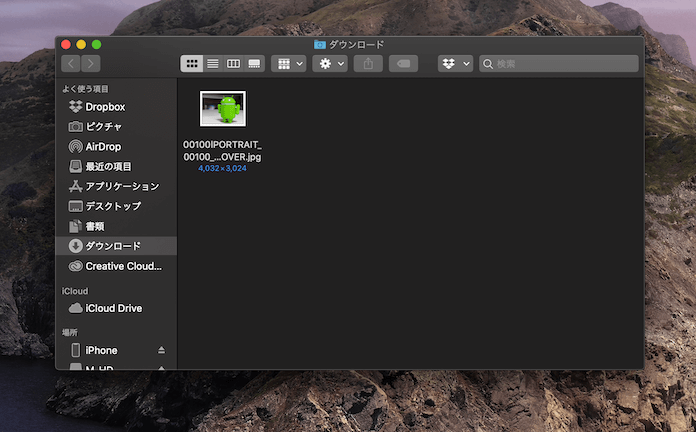Switch to list view
The height and width of the screenshot is (432, 696).
pyautogui.click(x=213, y=63)
